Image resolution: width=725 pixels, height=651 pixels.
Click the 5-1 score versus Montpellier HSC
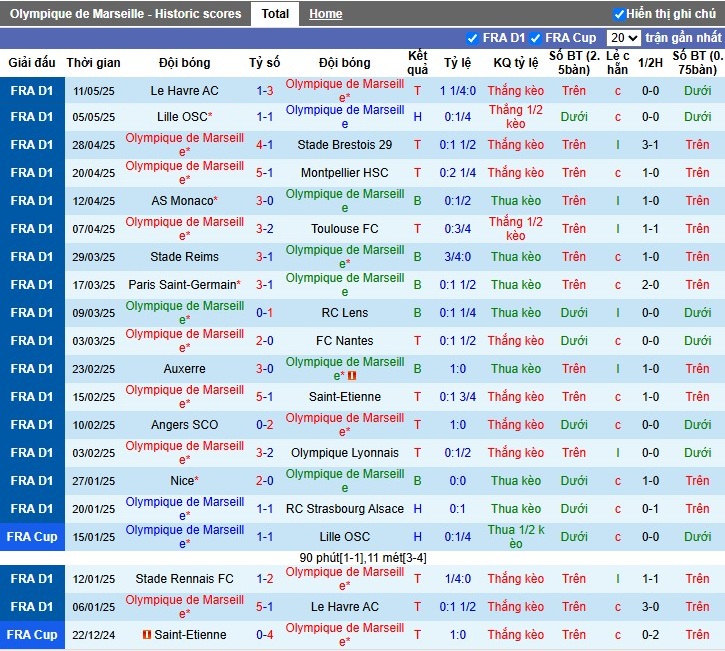coord(264,173)
